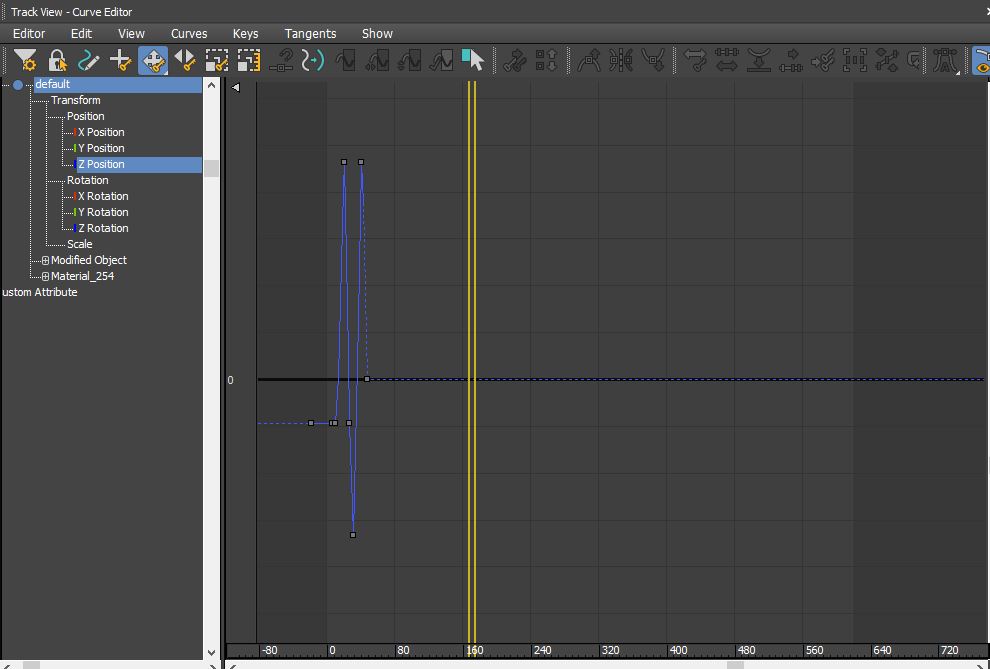Screen dimensions: 990x669
Task: Click frame 480 on the time ruler
Action: coord(746,650)
